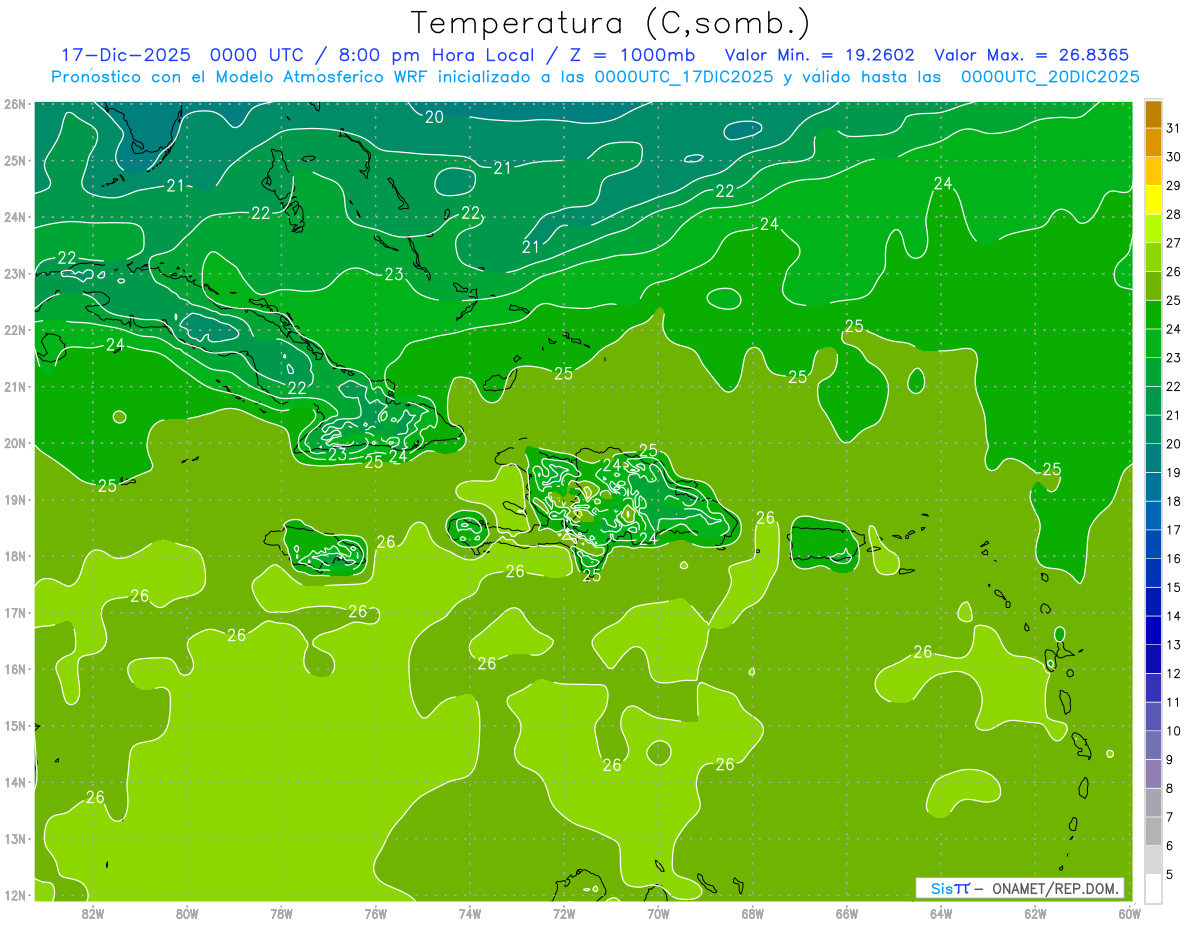Click the "72W" longitude axis label

coord(564,912)
